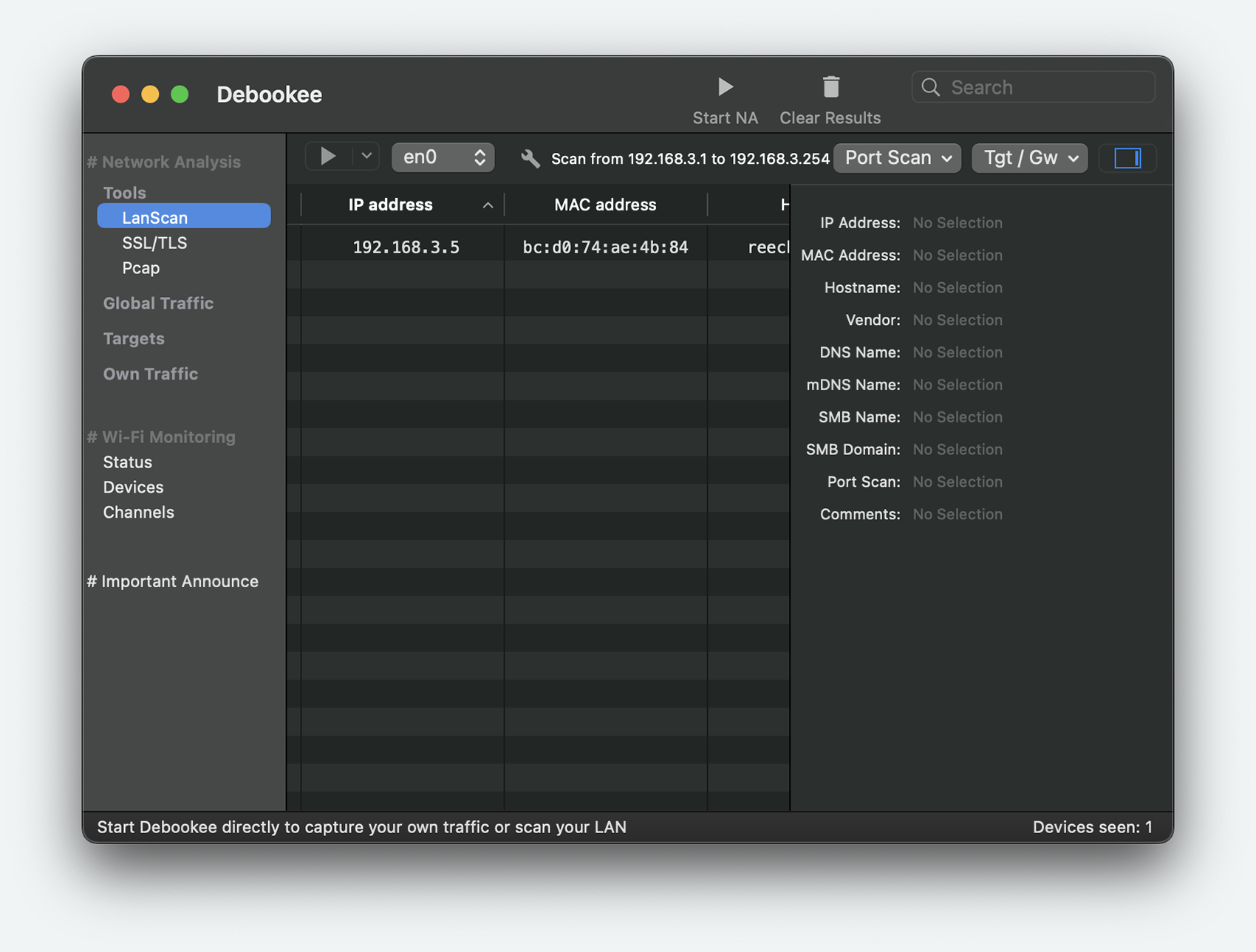Select Targets in the sidebar
The height and width of the screenshot is (952, 1256).
click(134, 338)
